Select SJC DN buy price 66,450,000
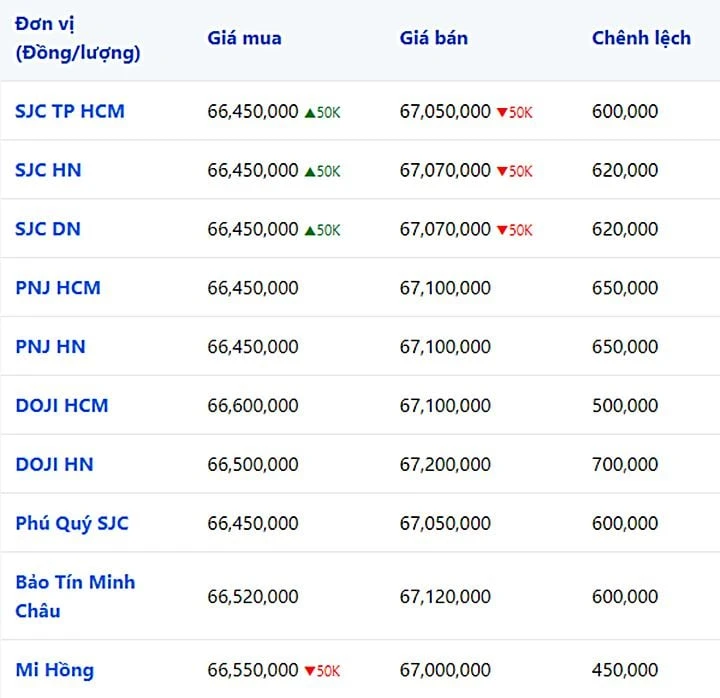The width and height of the screenshot is (720, 698). pyautogui.click(x=253, y=229)
